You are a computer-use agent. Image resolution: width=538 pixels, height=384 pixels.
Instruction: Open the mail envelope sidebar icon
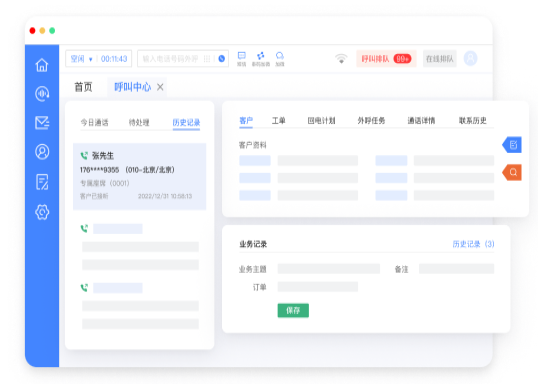click(42, 123)
